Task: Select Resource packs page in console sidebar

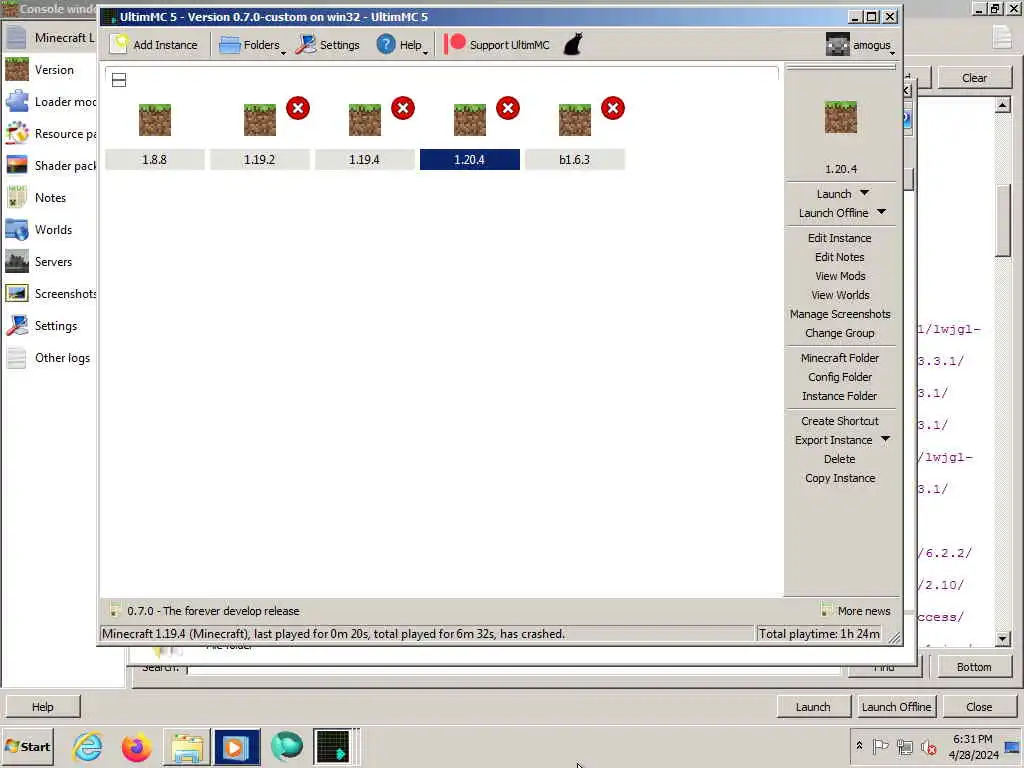Action: tap(49, 134)
